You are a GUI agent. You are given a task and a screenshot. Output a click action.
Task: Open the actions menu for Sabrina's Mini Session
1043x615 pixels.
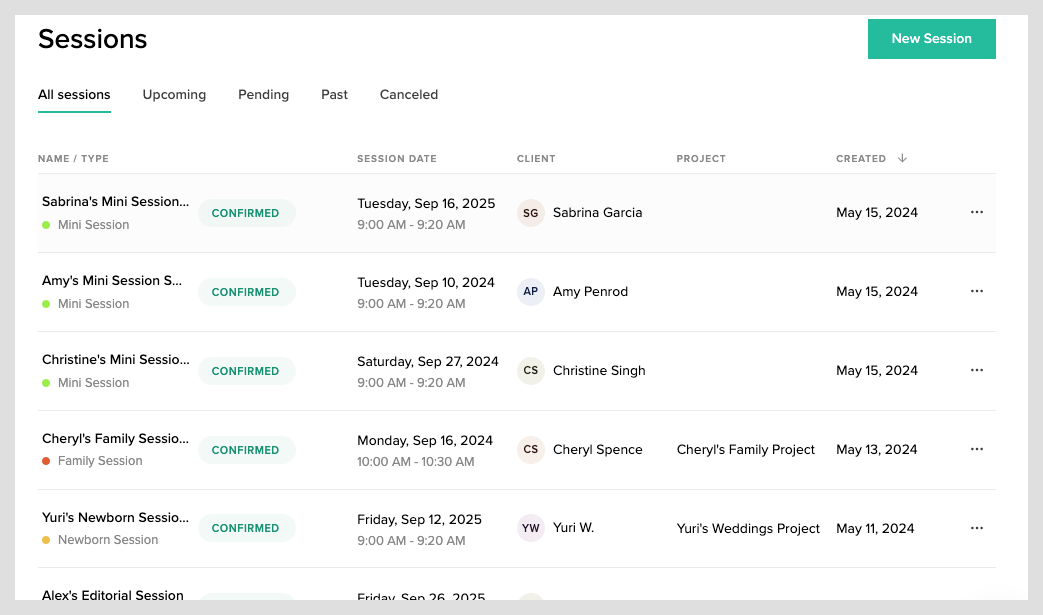pos(976,212)
